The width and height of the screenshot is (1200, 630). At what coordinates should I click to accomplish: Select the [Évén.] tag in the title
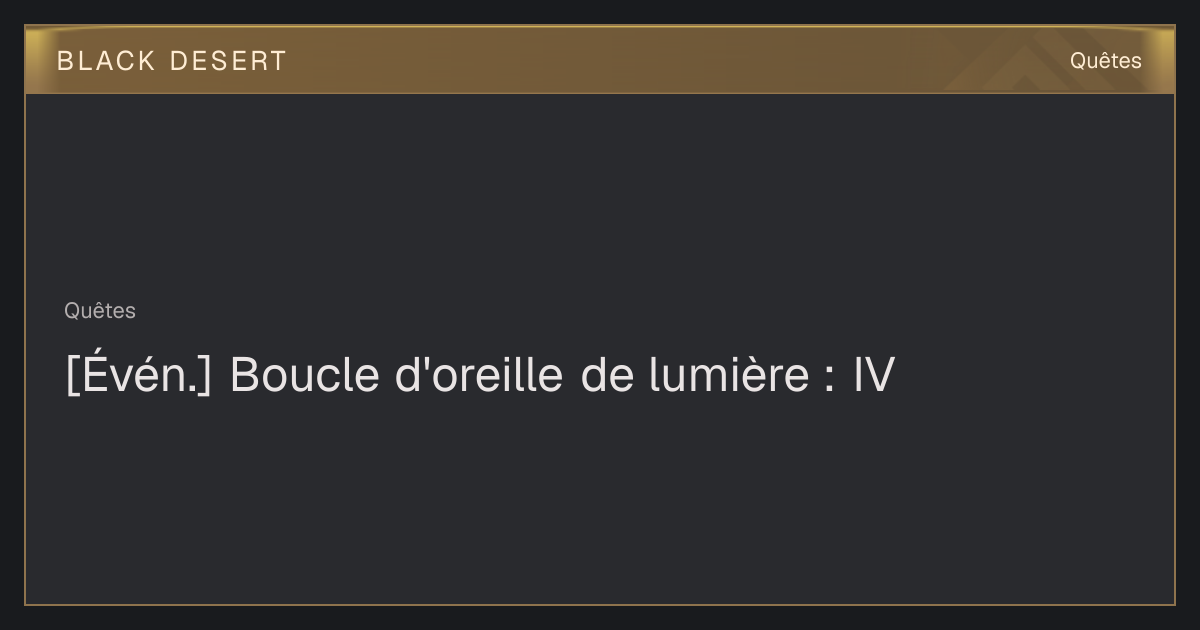point(139,376)
